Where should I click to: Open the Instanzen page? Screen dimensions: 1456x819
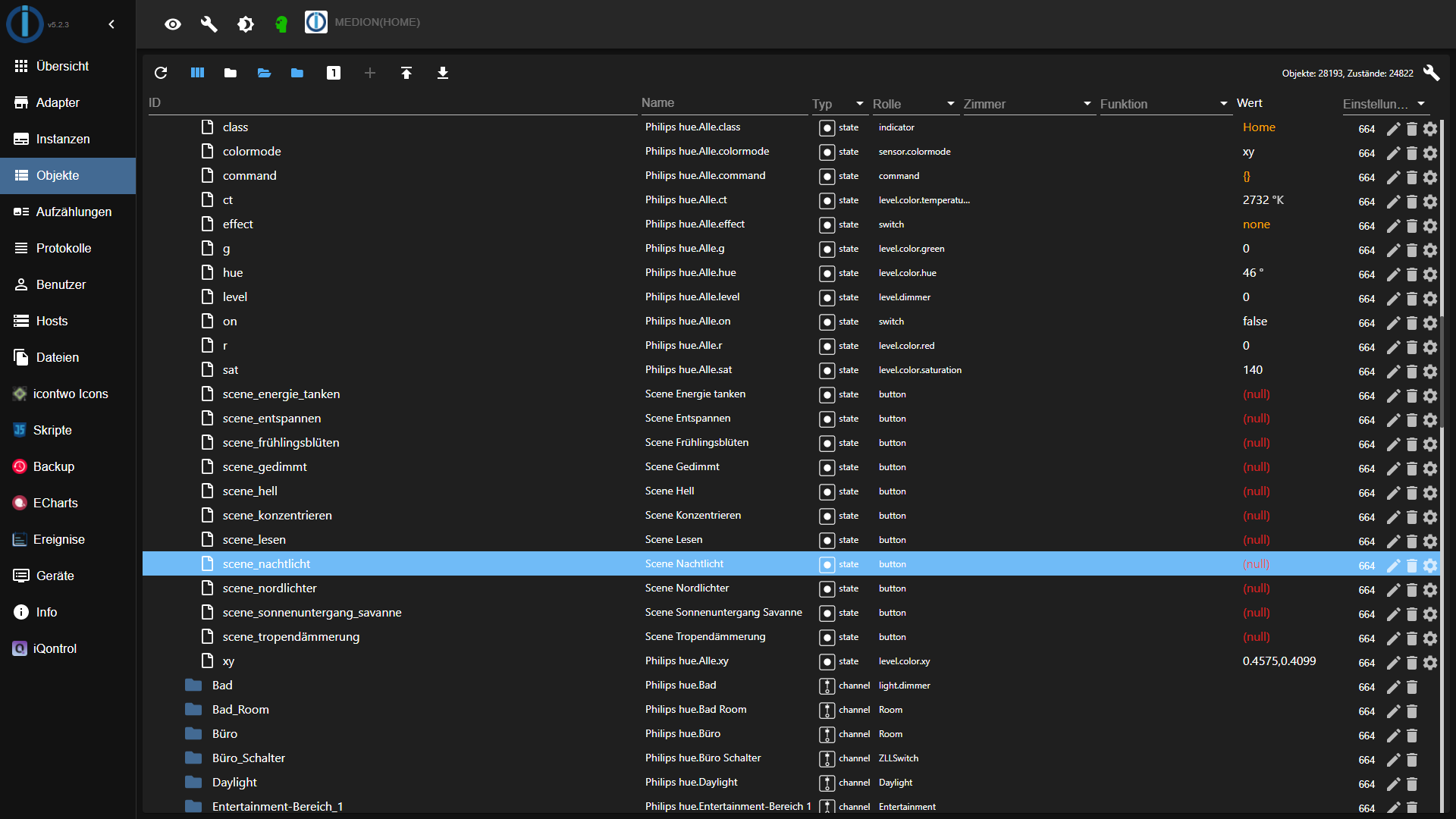click(x=67, y=139)
